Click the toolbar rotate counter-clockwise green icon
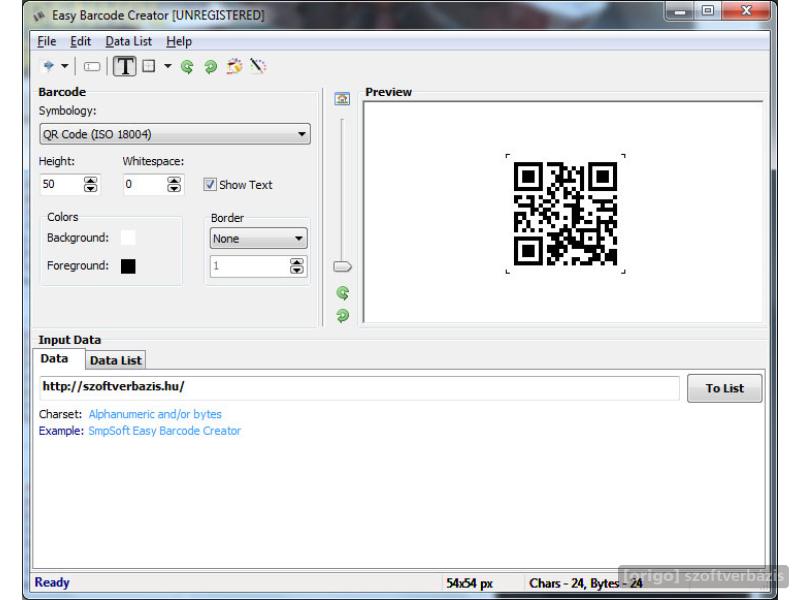This screenshot has height=600, width=800. [187, 66]
